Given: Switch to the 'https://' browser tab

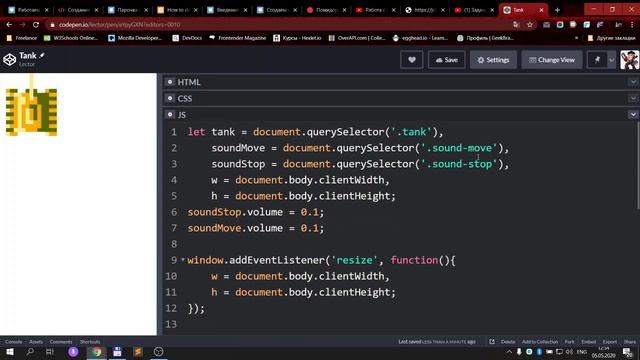Looking at the screenshot, I should pos(425,10).
